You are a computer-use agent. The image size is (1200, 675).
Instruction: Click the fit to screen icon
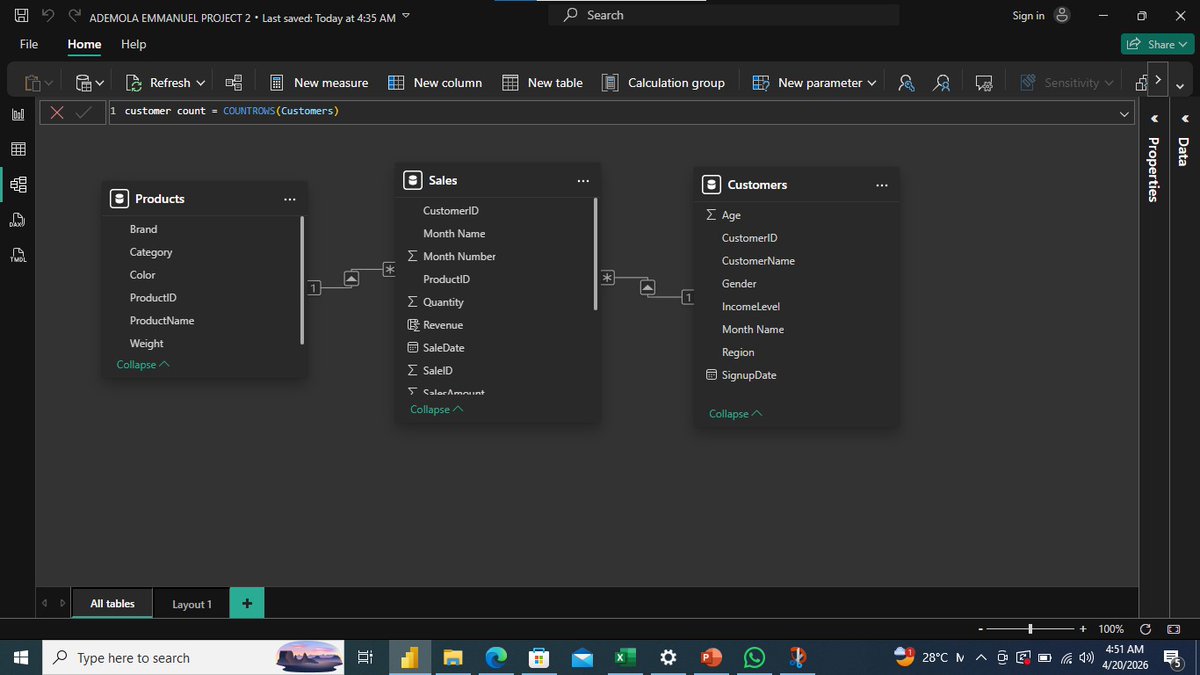1174,629
